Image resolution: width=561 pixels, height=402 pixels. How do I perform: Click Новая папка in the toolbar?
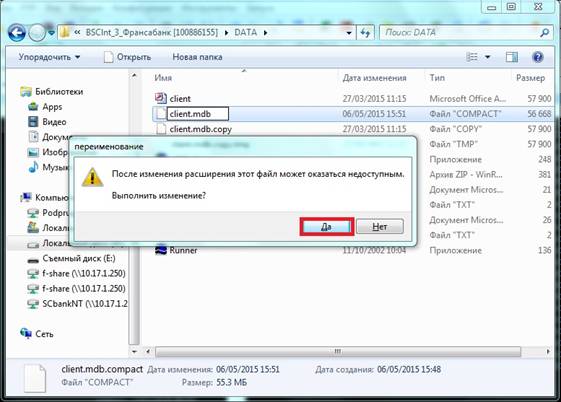(x=197, y=57)
